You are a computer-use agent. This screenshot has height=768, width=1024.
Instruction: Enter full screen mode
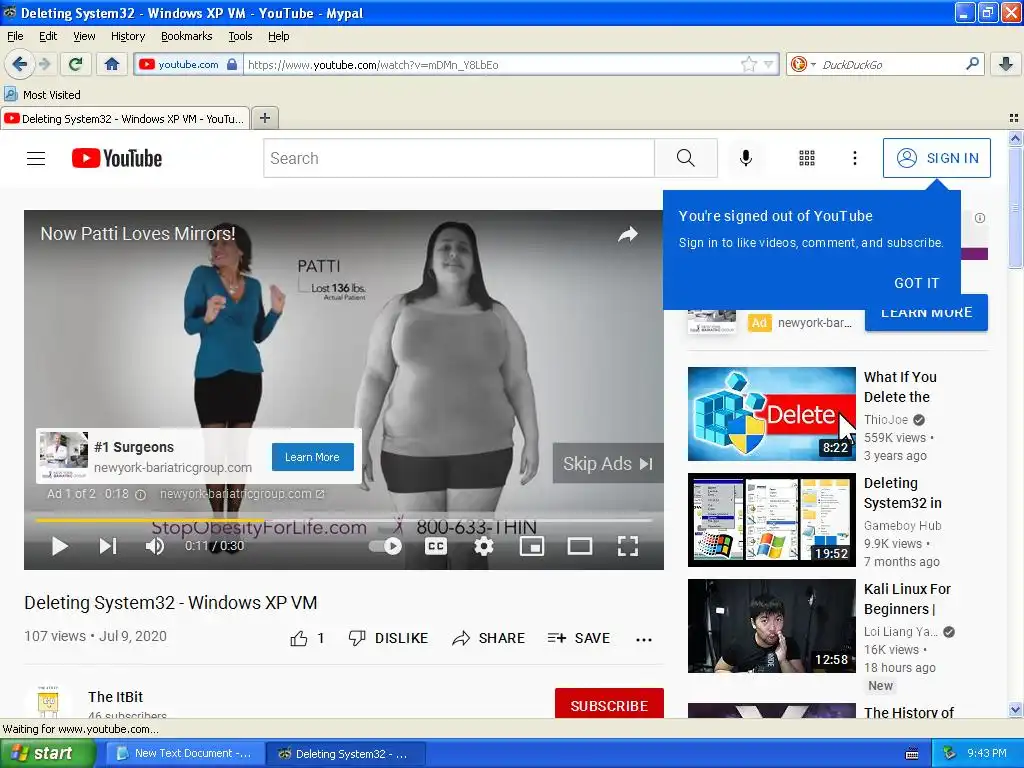[628, 546]
